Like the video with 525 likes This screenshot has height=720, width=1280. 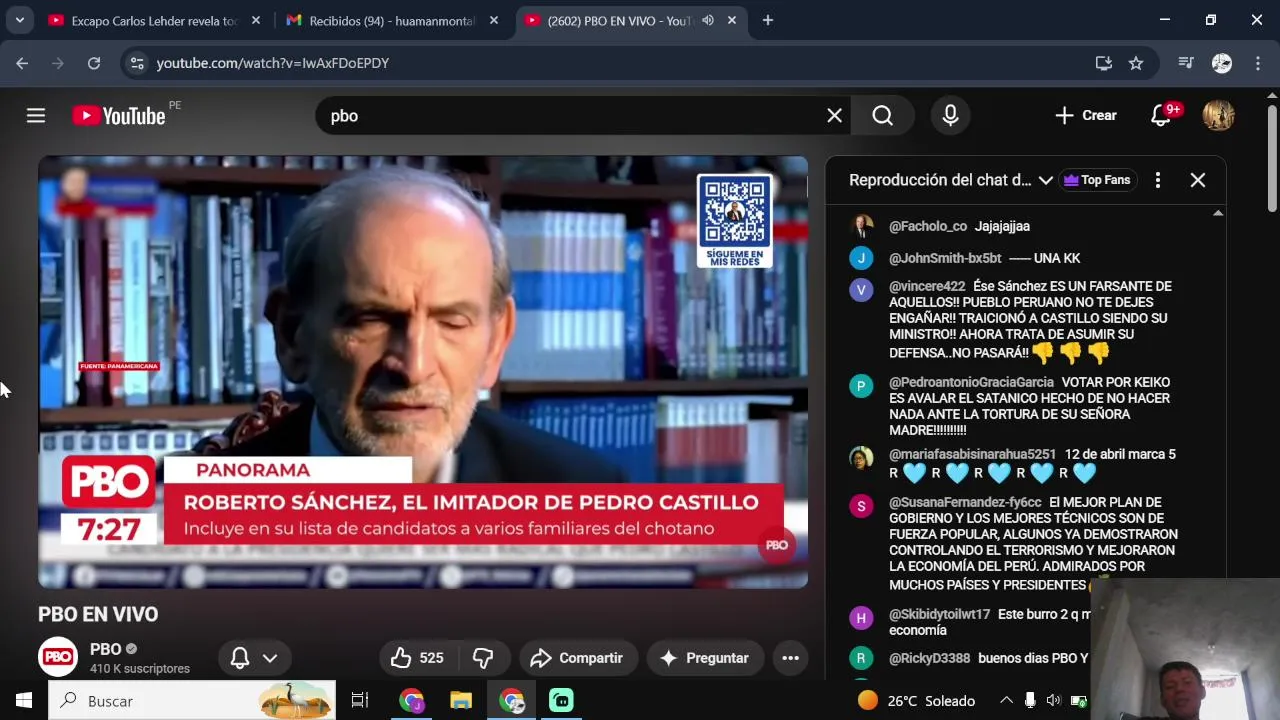(417, 658)
